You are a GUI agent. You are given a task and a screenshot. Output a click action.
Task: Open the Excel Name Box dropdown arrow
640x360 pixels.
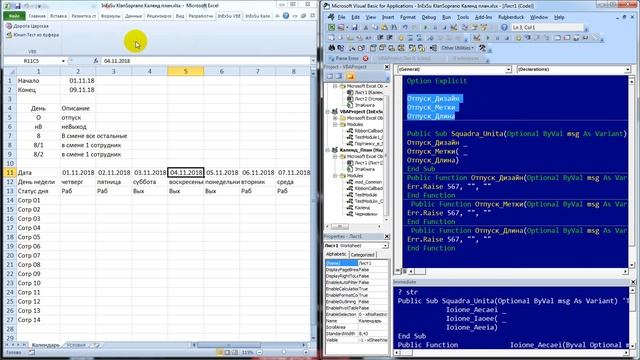pyautogui.click(x=63, y=61)
